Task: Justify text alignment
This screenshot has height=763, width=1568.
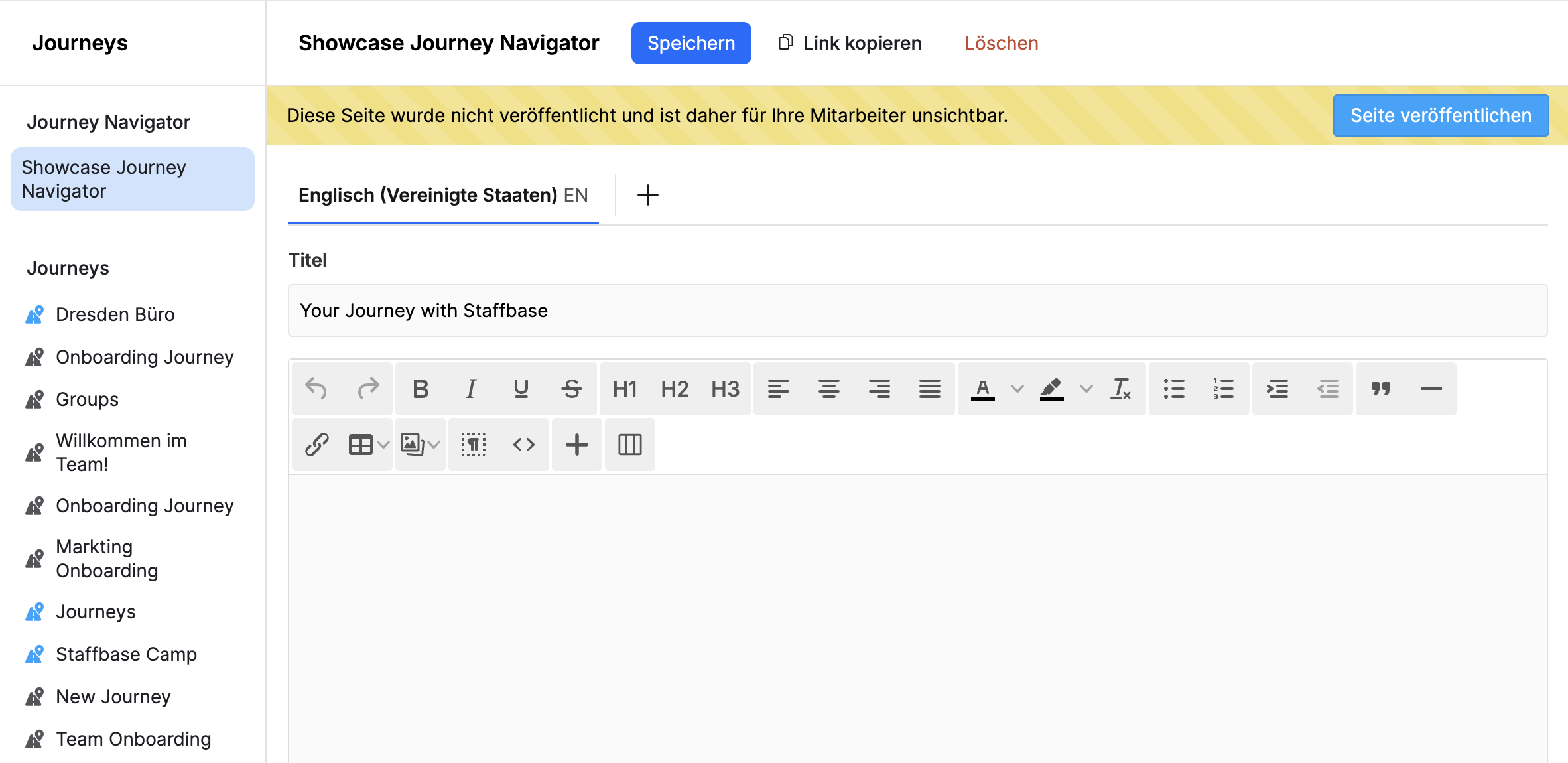Action: (930, 389)
